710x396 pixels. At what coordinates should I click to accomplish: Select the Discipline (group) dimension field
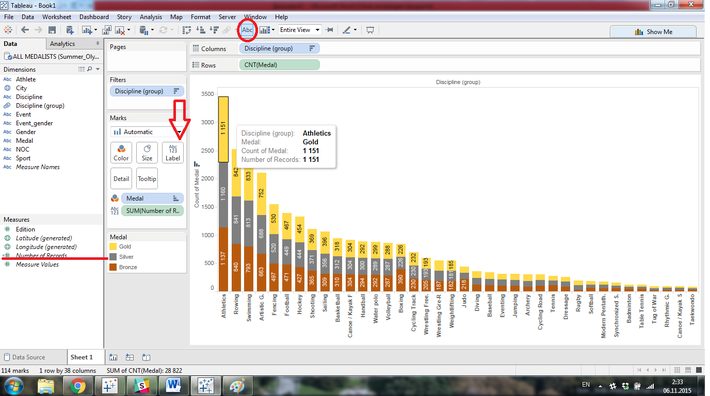40,105
